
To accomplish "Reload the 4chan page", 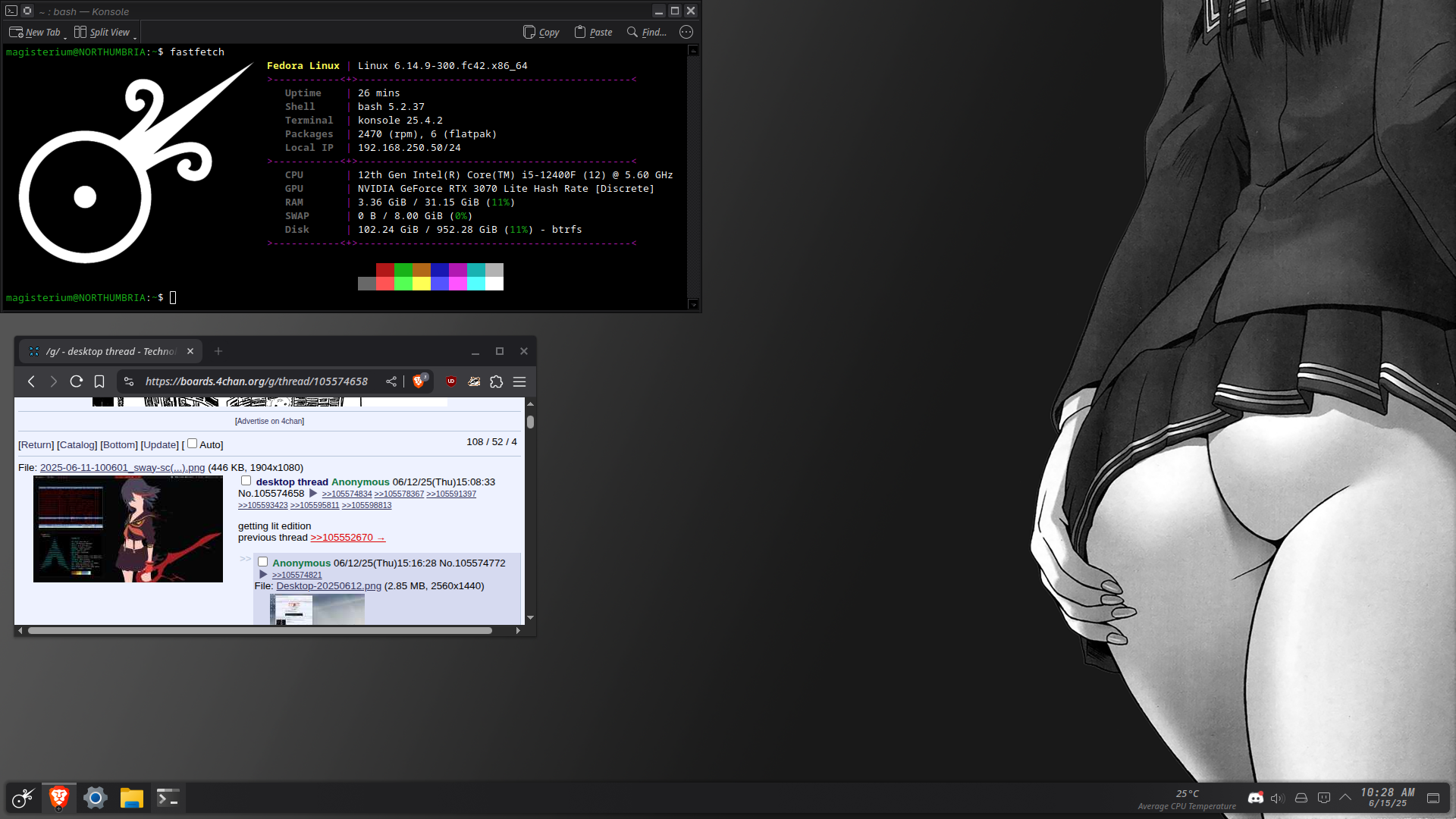I will (76, 381).
